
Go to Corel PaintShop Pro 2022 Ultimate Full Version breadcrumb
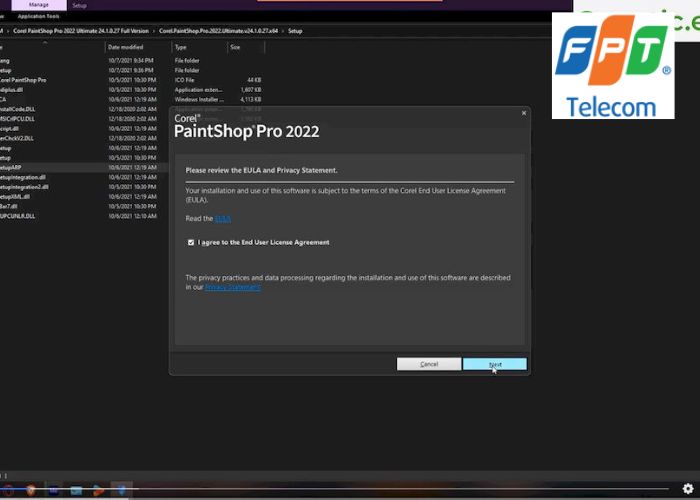click(81, 31)
